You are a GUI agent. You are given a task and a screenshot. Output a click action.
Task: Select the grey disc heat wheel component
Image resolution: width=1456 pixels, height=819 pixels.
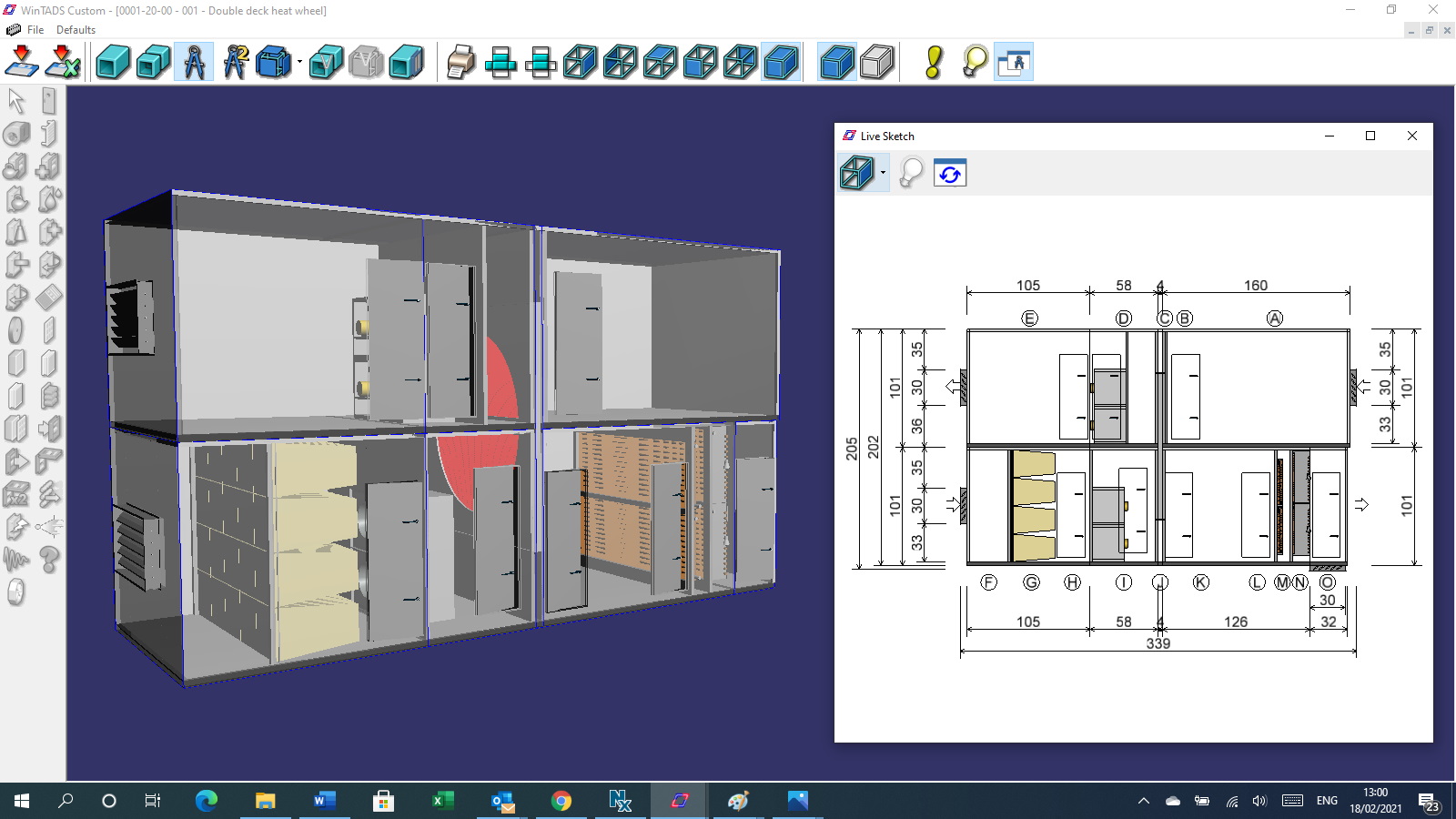point(16,331)
